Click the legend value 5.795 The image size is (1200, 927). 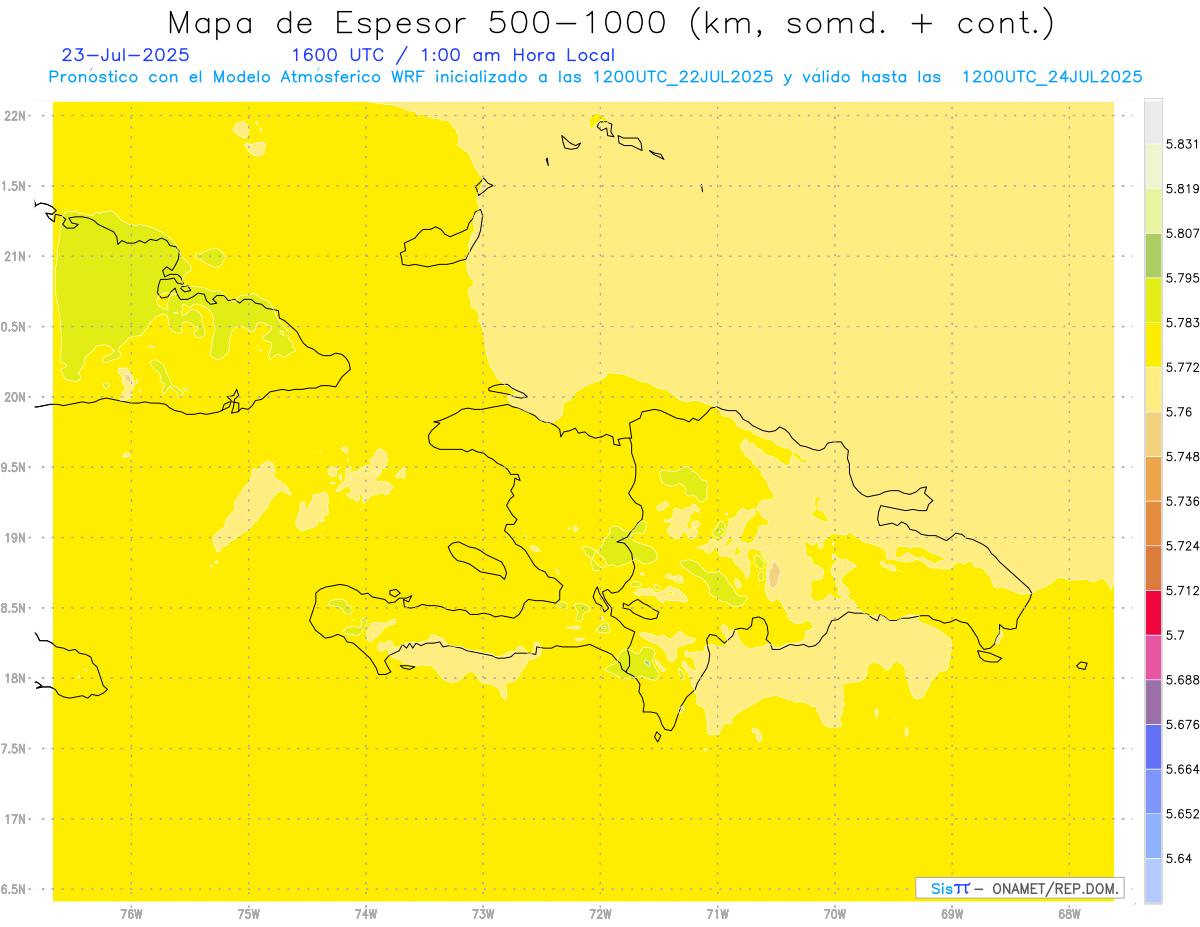(1183, 278)
